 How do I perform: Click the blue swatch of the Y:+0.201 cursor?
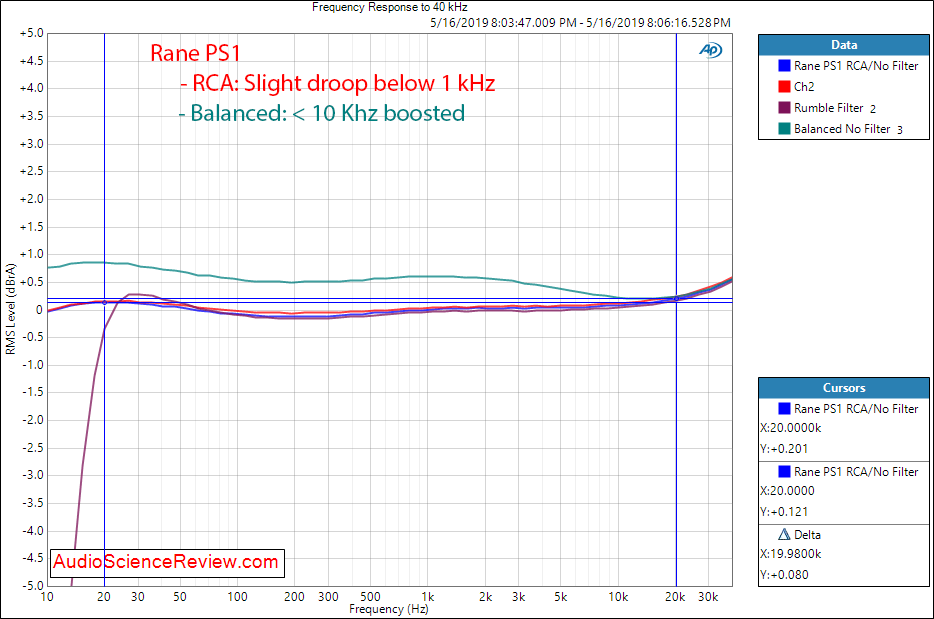coord(784,409)
